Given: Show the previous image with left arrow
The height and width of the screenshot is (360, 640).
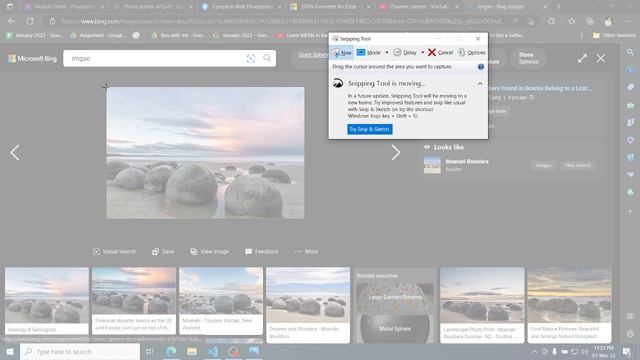Looking at the screenshot, I should [x=15, y=153].
